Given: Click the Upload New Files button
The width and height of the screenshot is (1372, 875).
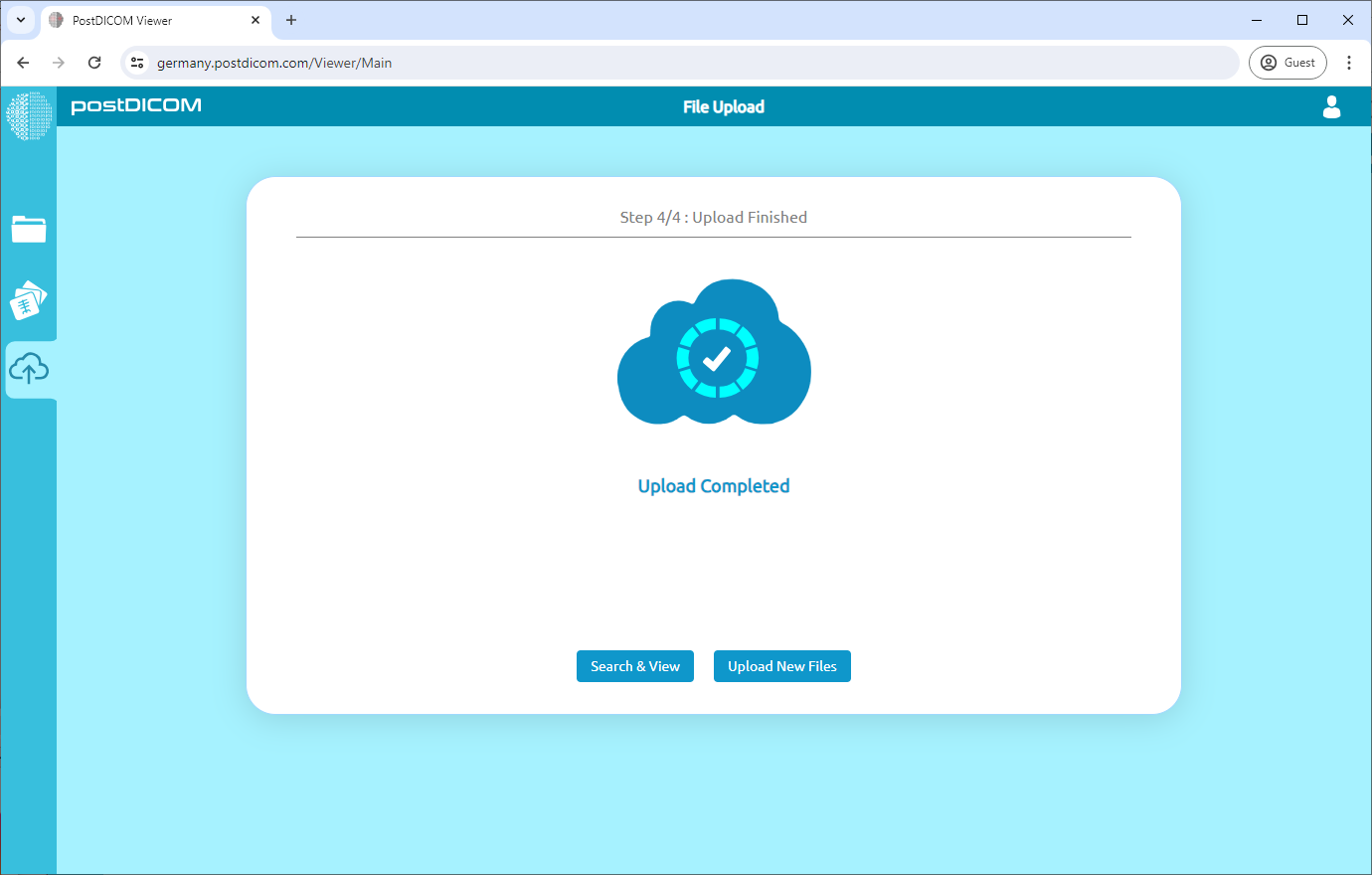Looking at the screenshot, I should tap(781, 666).
